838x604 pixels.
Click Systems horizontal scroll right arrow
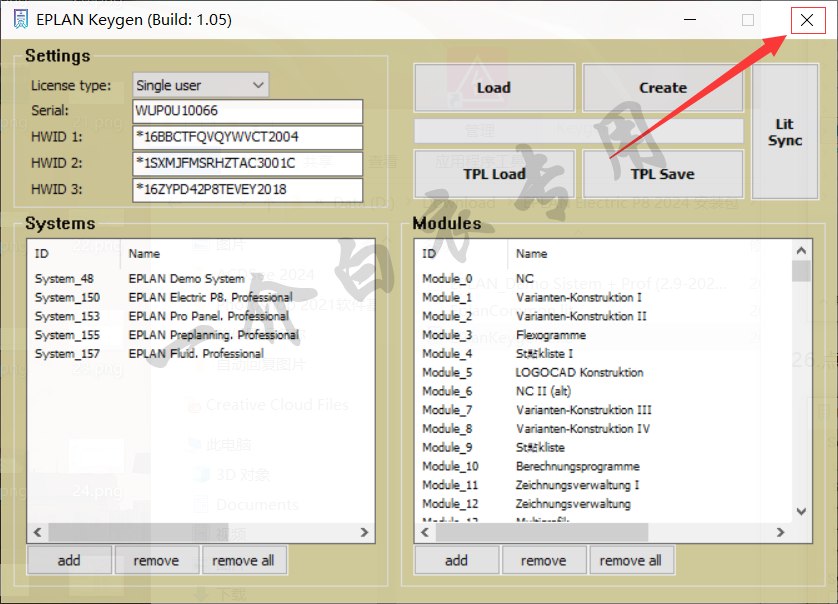[364, 532]
